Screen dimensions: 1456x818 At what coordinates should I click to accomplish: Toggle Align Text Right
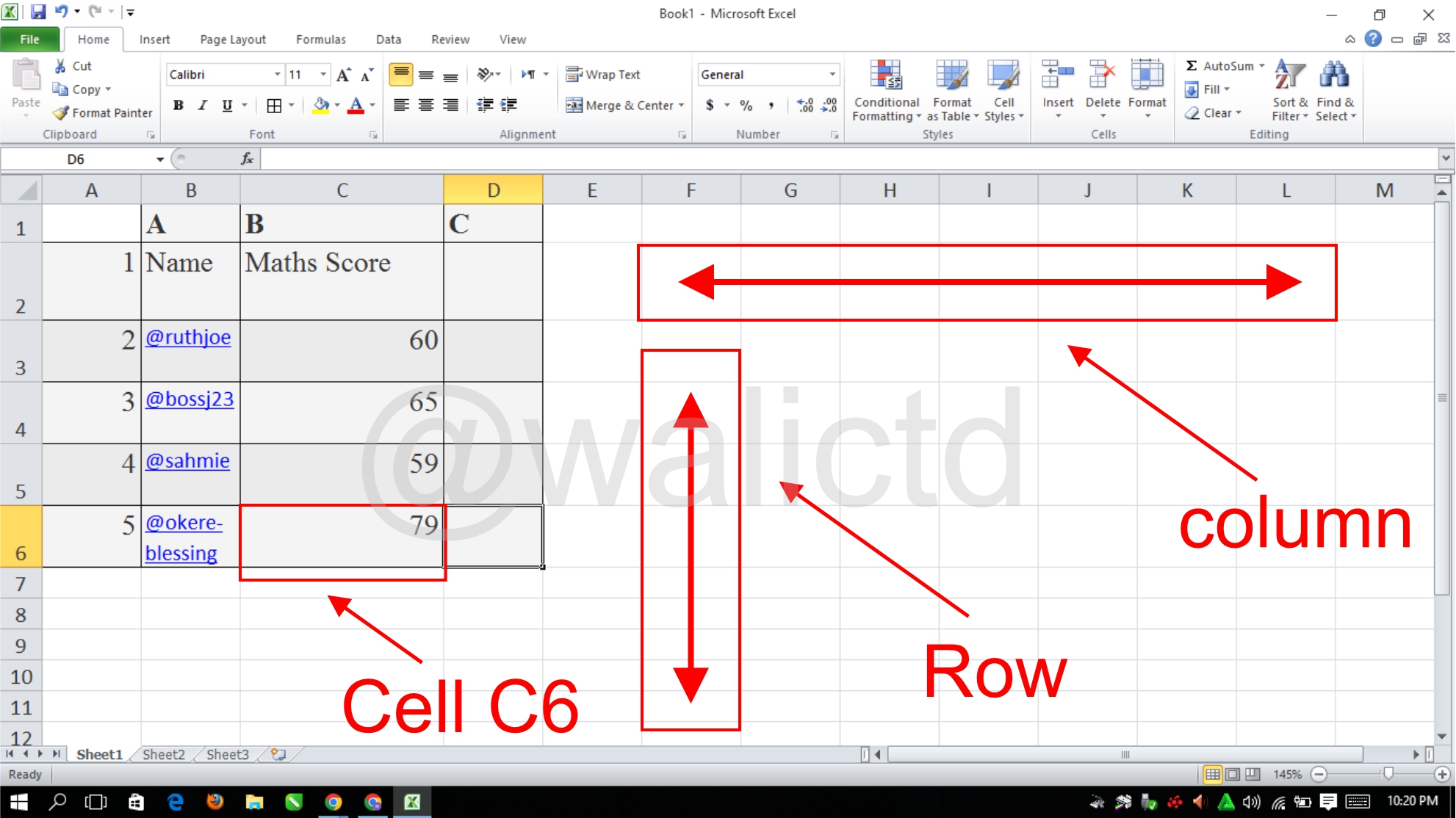tap(450, 106)
